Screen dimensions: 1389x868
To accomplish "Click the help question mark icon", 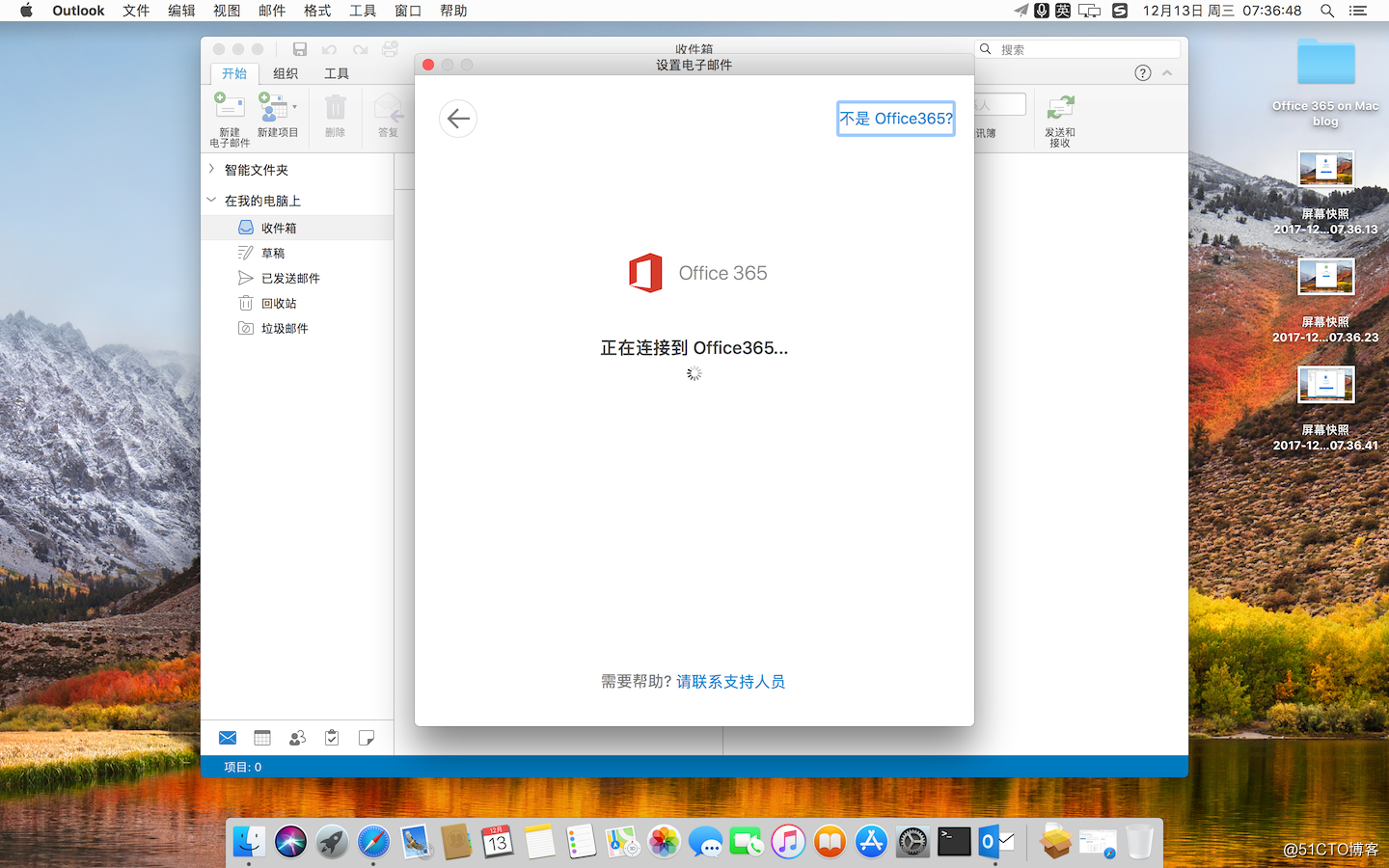I will 1143,73.
